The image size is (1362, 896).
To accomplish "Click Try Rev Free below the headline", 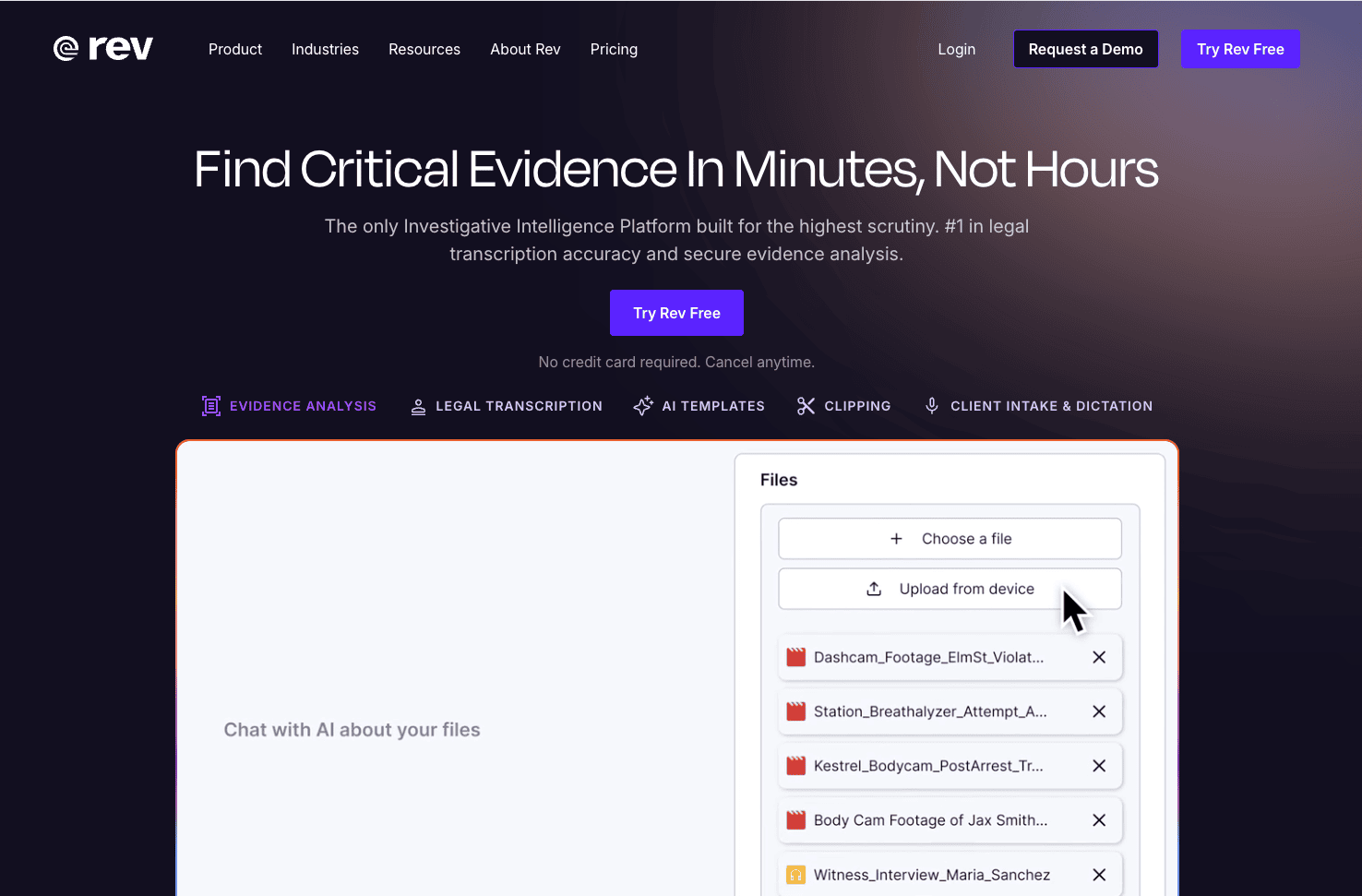I will (x=676, y=313).
